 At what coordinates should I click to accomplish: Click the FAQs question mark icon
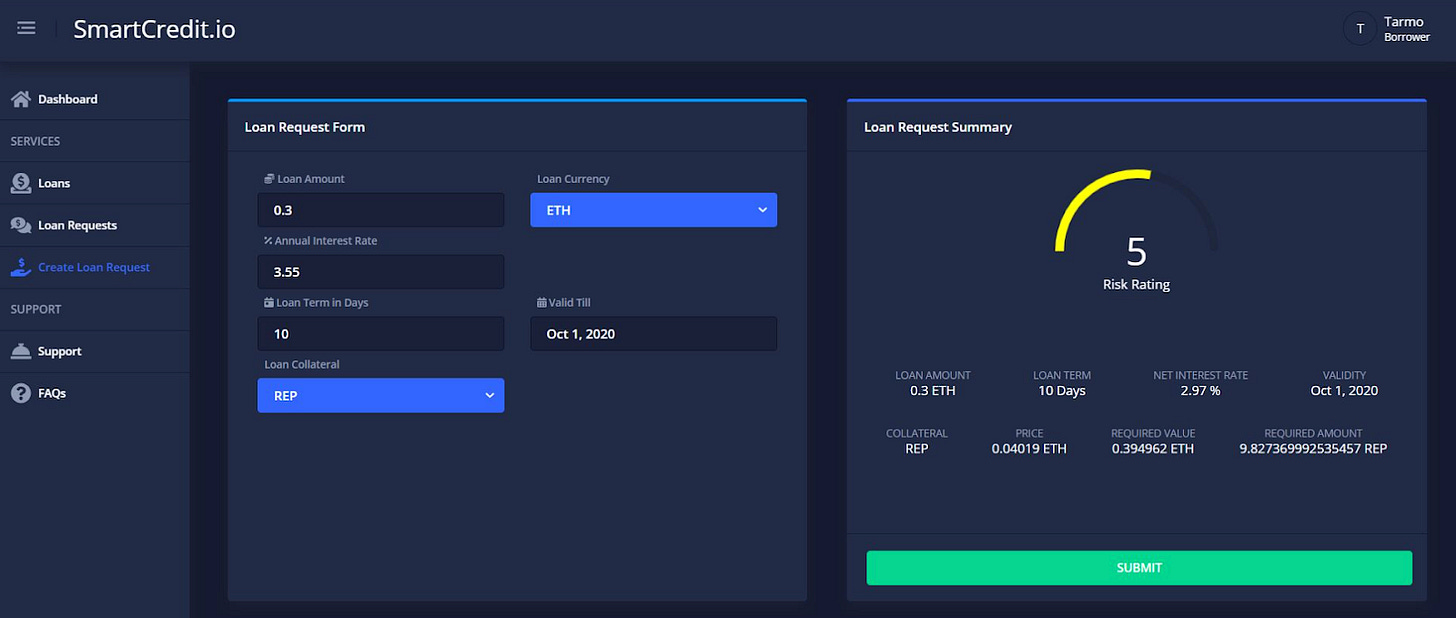(20, 393)
